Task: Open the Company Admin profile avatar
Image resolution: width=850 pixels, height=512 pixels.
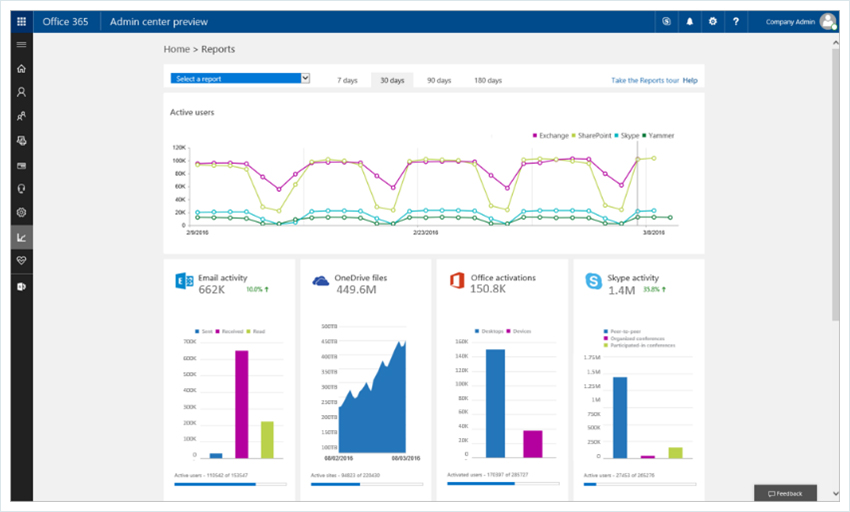Action: (x=828, y=22)
